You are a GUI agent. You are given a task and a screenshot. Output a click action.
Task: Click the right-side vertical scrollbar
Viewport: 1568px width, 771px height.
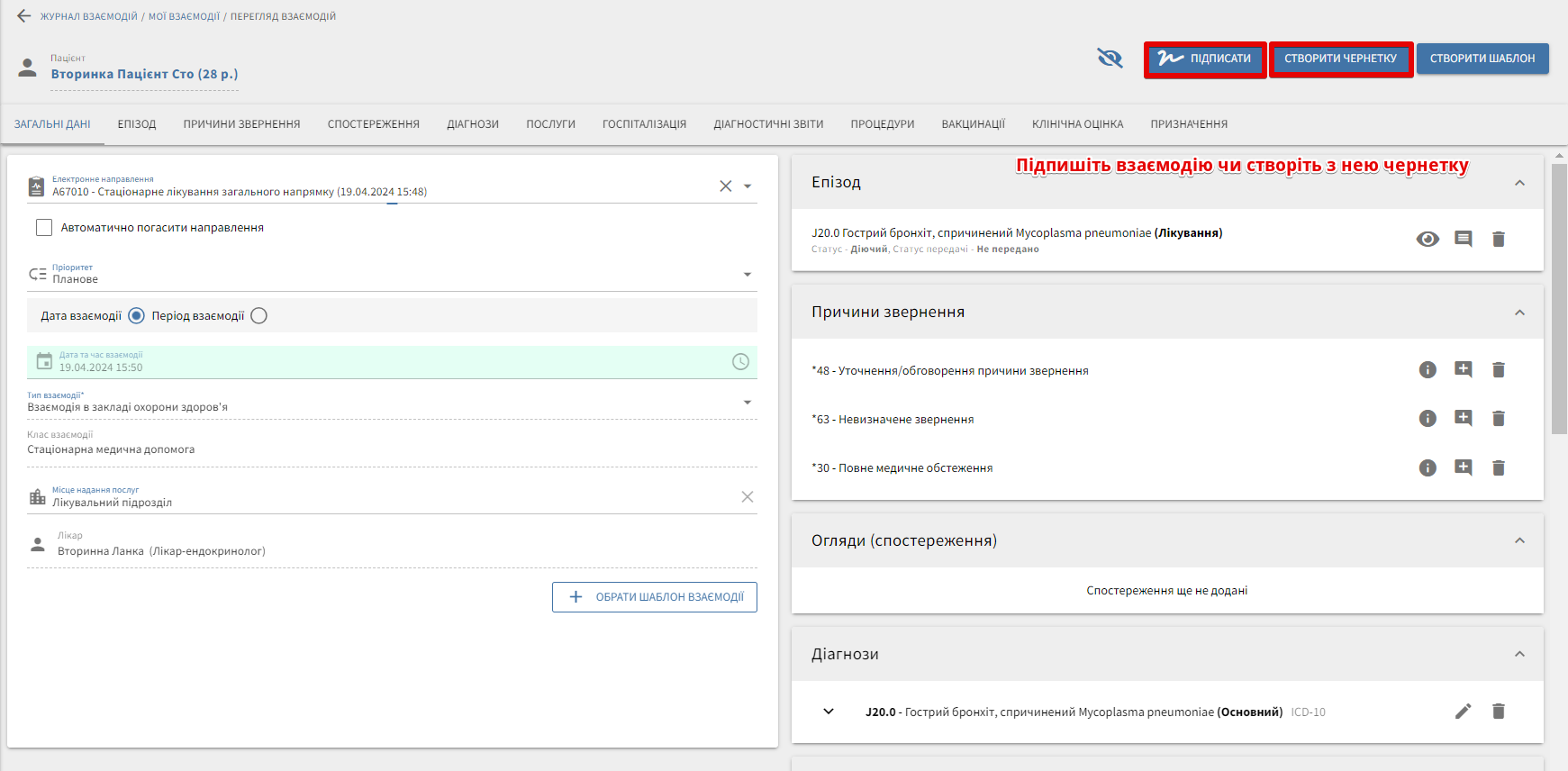tap(1559, 297)
